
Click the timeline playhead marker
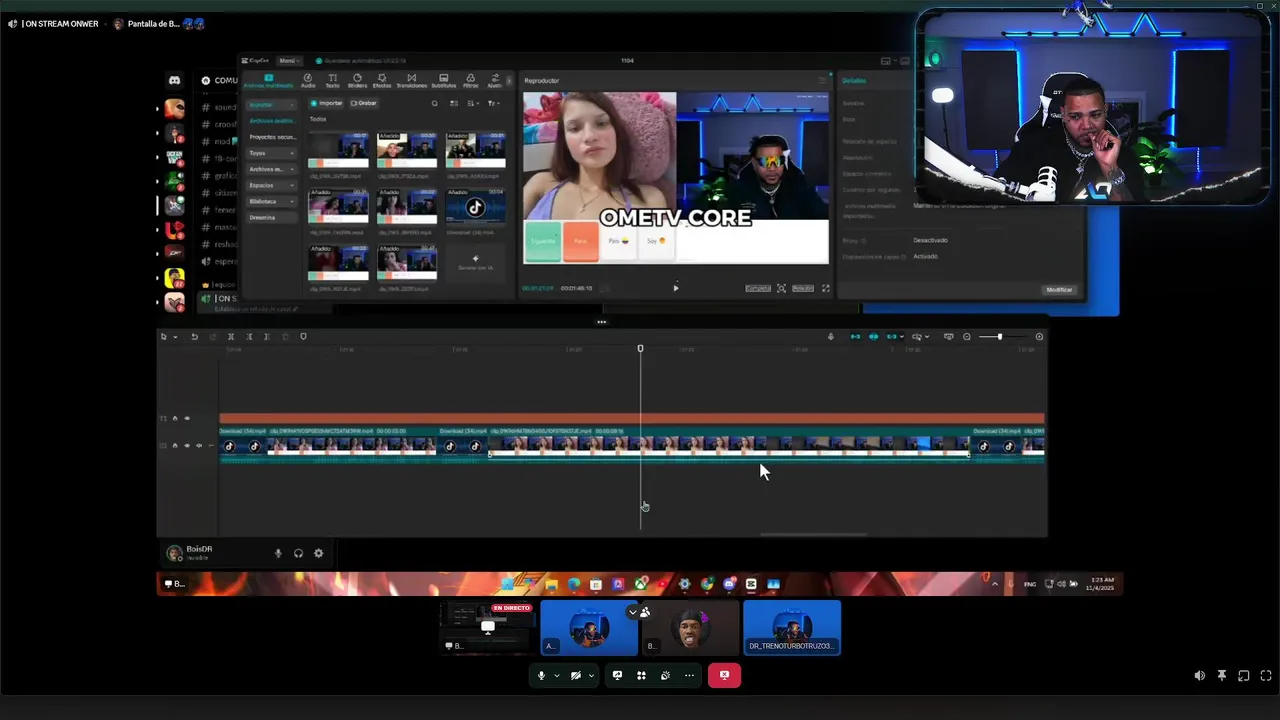point(640,348)
